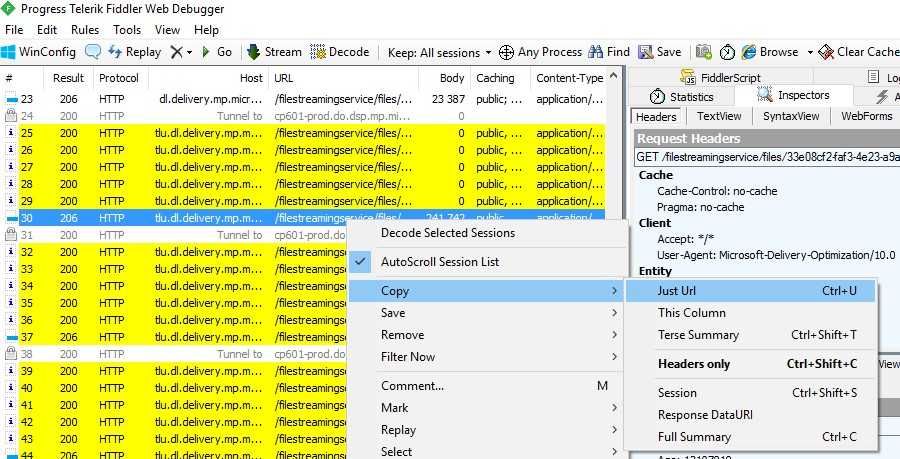The height and width of the screenshot is (459, 900).
Task: Choose Just Url in Copy submenu
Action: tap(678, 291)
